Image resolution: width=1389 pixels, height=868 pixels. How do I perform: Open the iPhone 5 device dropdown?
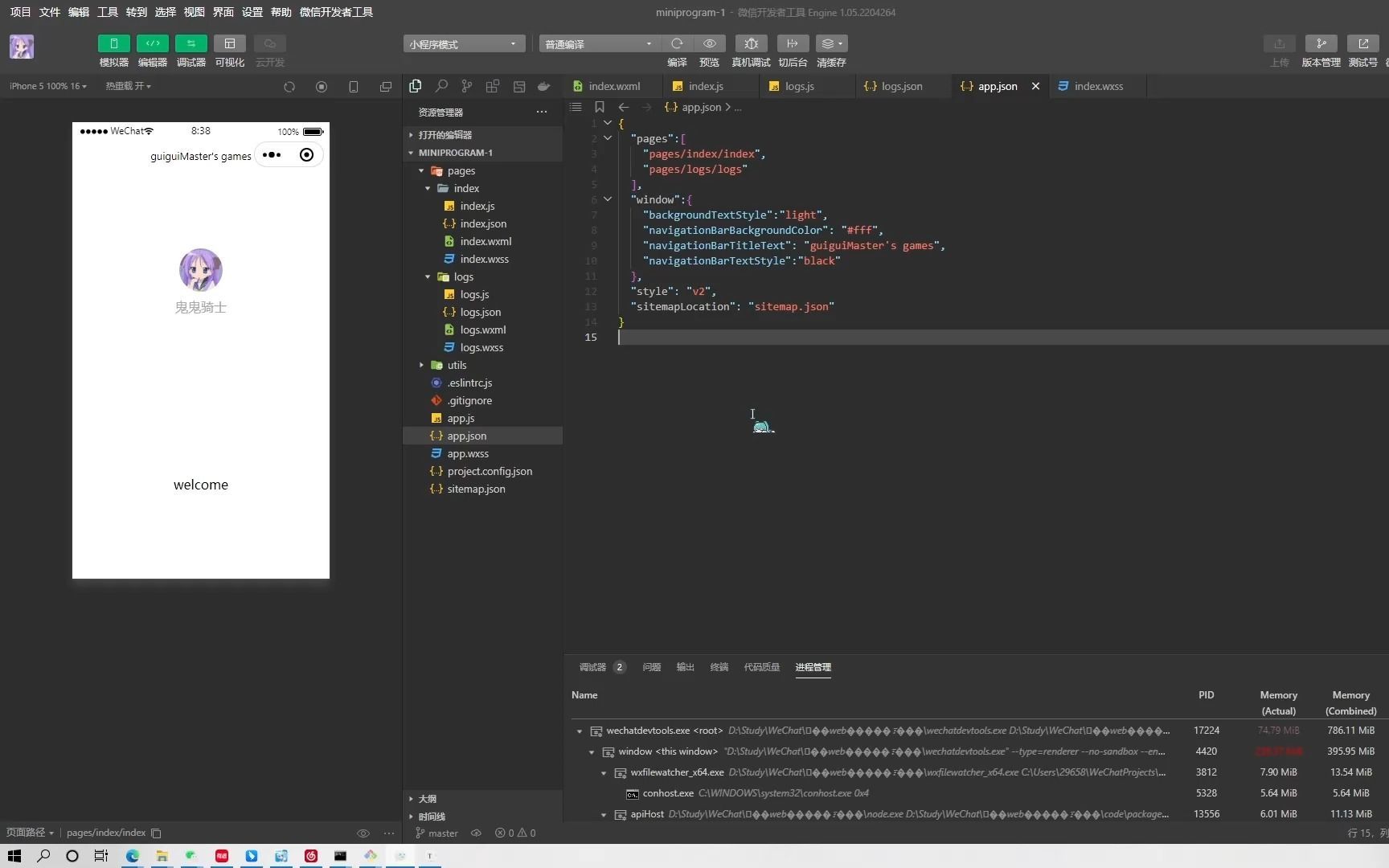click(x=48, y=86)
